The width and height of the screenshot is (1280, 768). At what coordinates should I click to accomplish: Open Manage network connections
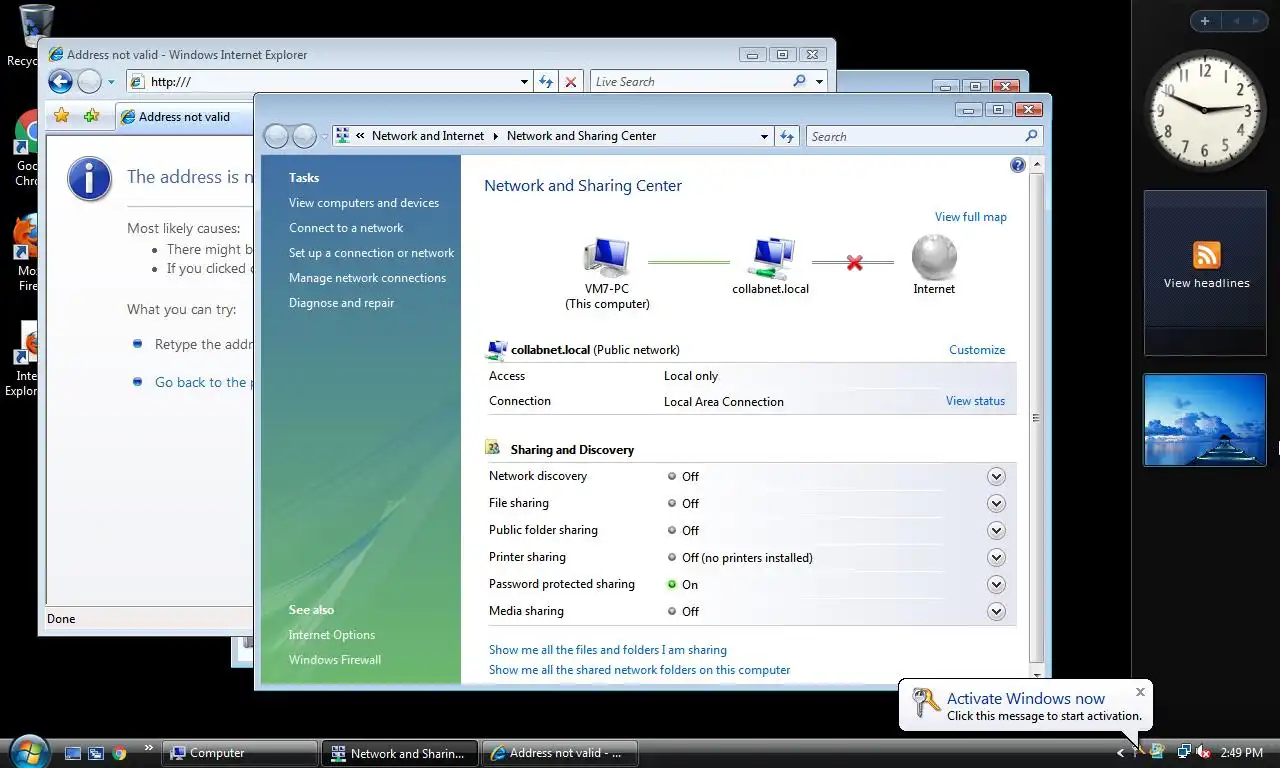click(367, 278)
